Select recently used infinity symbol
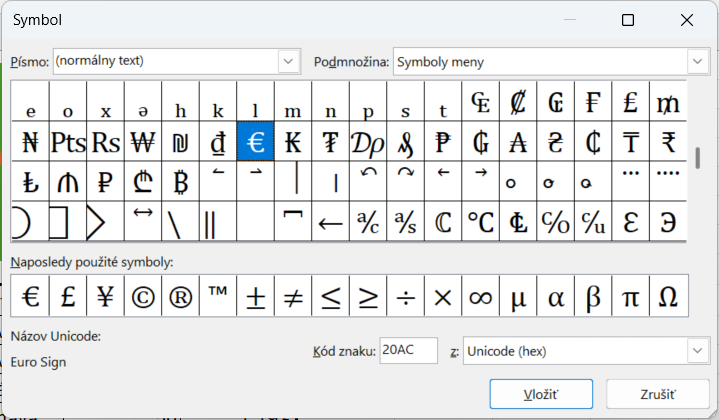The width and height of the screenshot is (719, 420). [481, 296]
